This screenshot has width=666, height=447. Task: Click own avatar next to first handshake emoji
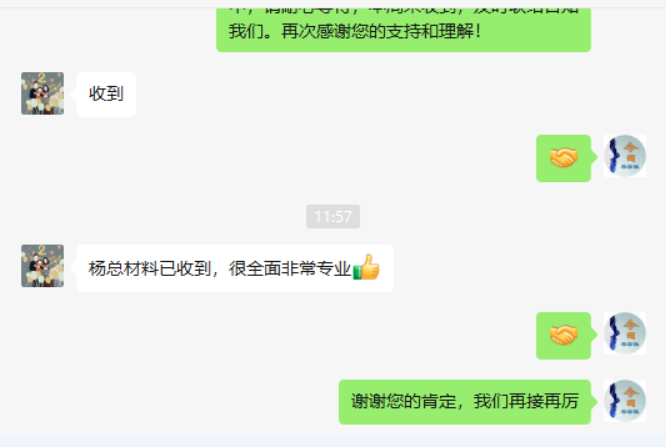625,156
